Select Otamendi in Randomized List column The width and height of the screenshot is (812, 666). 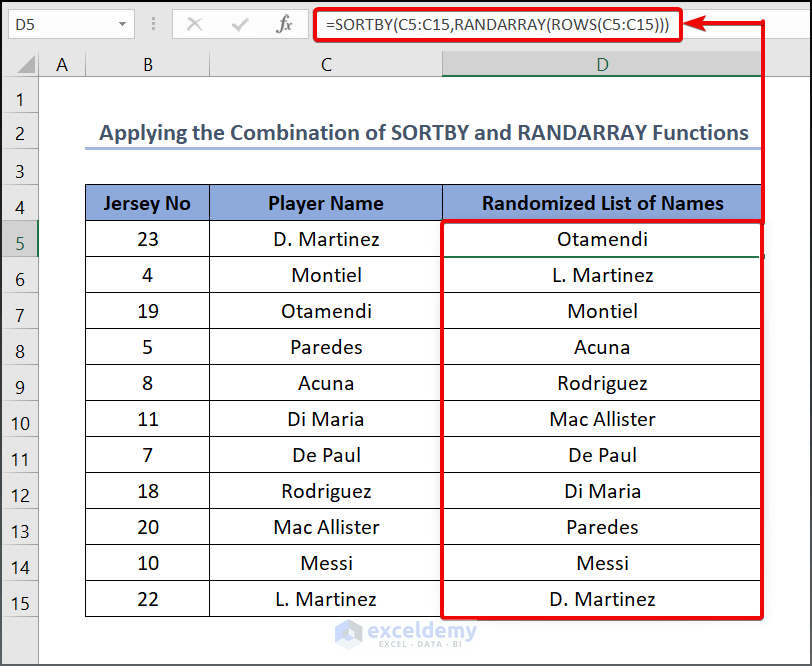(x=602, y=239)
